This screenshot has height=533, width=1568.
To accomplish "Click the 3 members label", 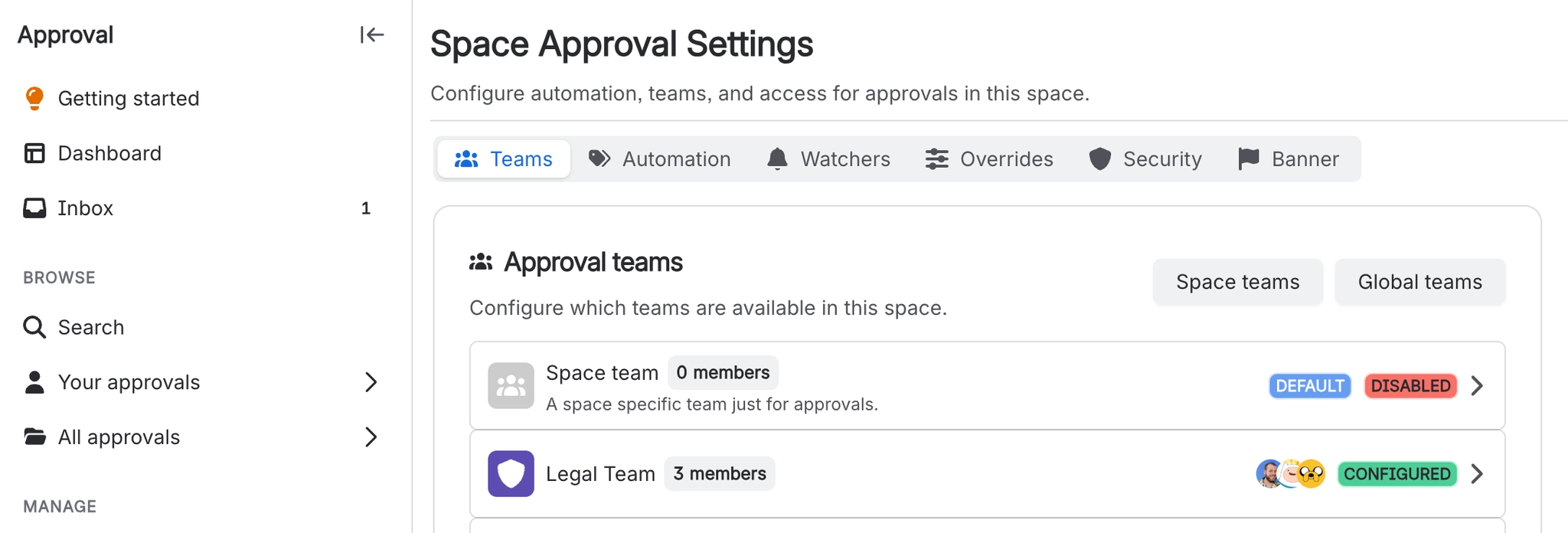I will point(720,473).
